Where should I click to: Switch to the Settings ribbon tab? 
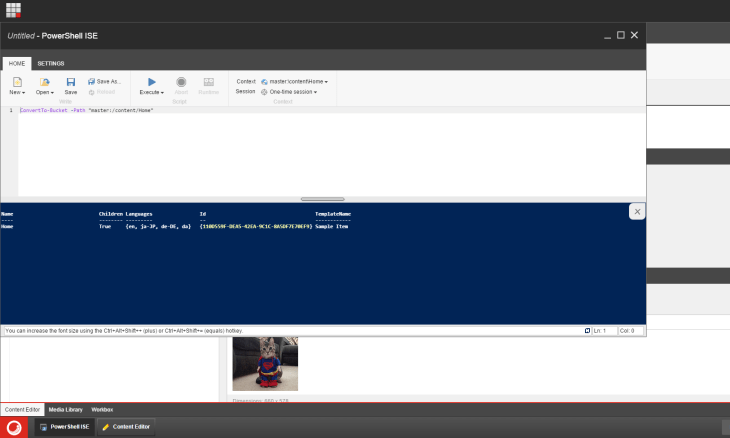tap(50, 63)
